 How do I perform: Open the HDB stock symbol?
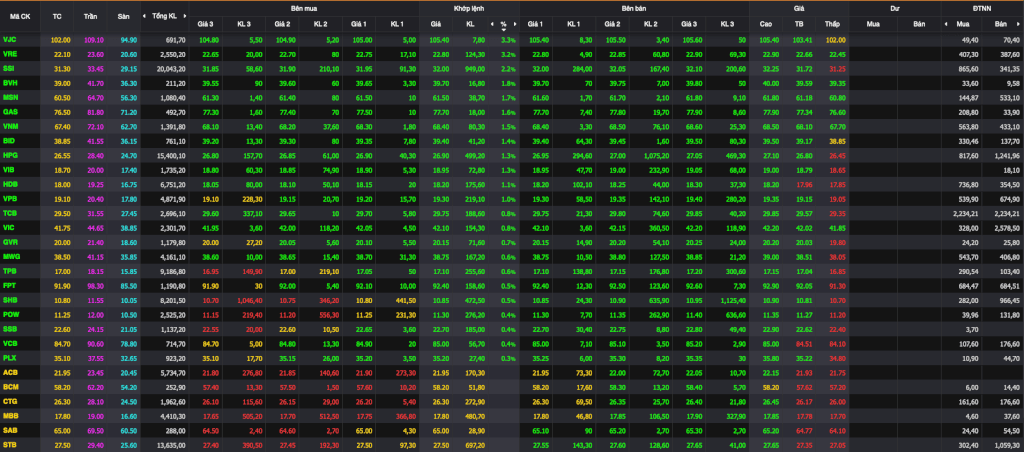coord(10,184)
